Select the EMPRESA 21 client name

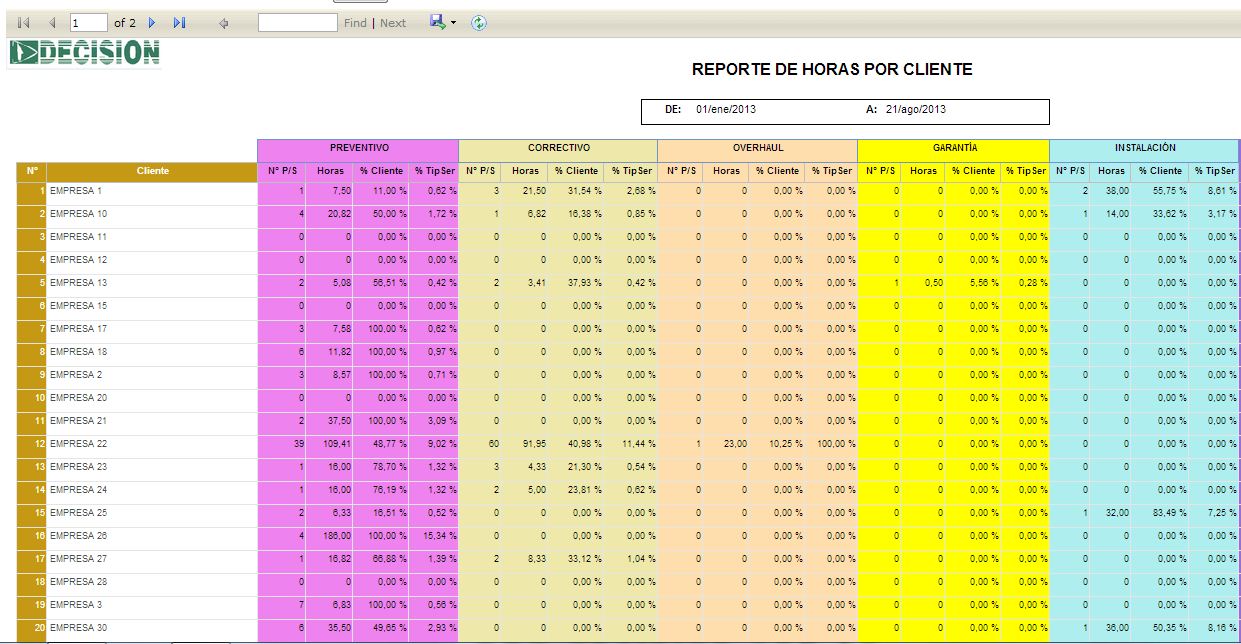78,421
